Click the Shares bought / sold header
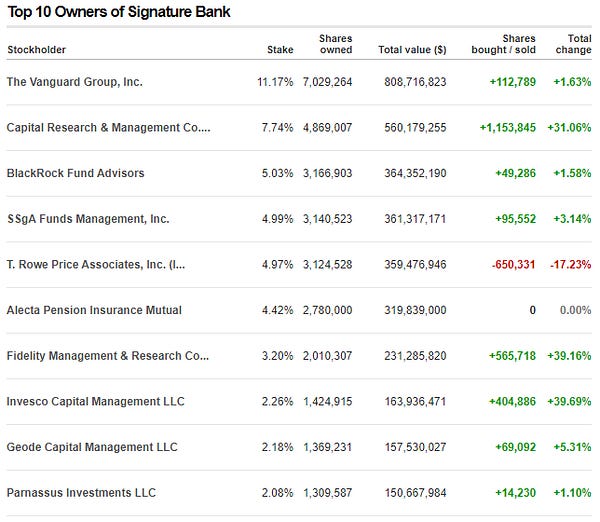Viewport: 600px width, 522px height. (503, 44)
